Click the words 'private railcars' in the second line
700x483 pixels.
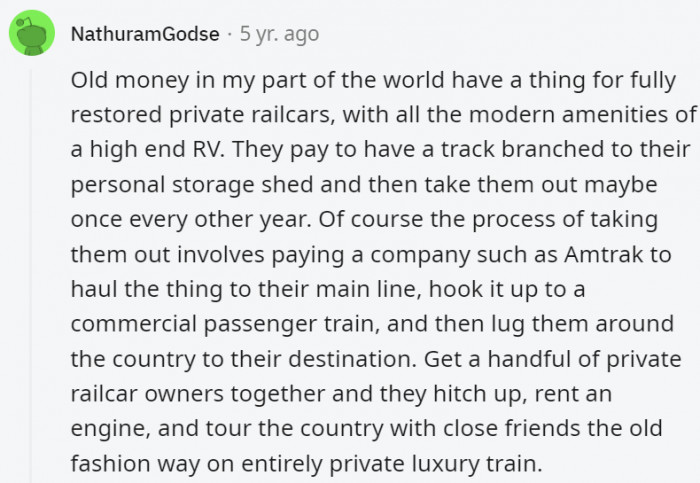point(252,115)
